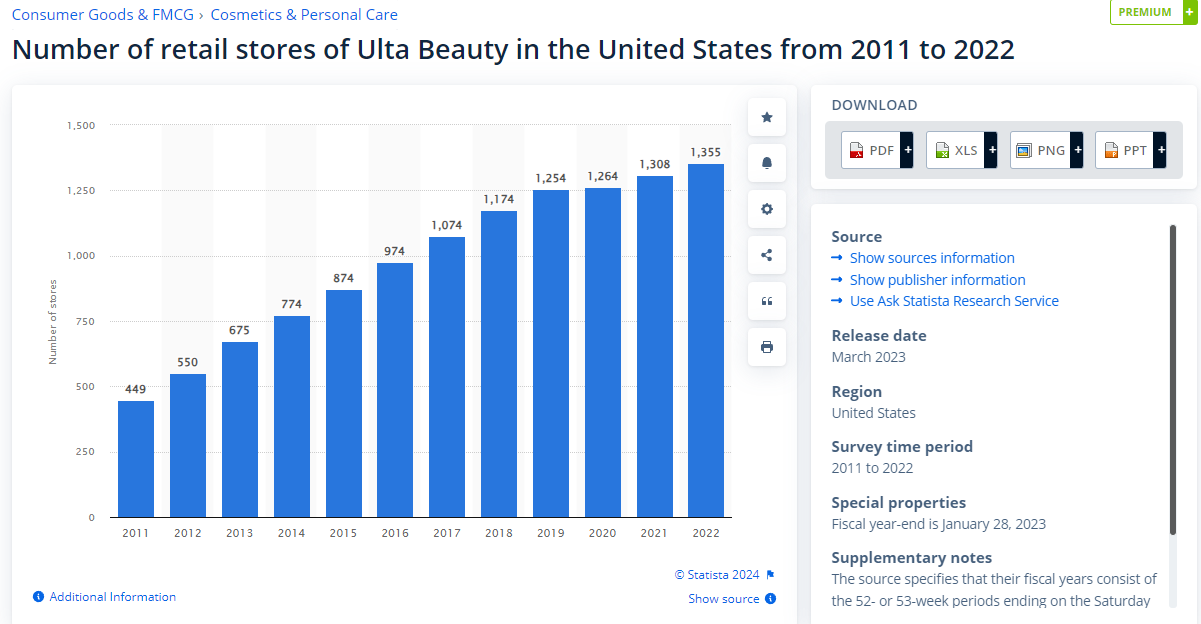Click the 2012 bar labeled 550

pos(188,445)
